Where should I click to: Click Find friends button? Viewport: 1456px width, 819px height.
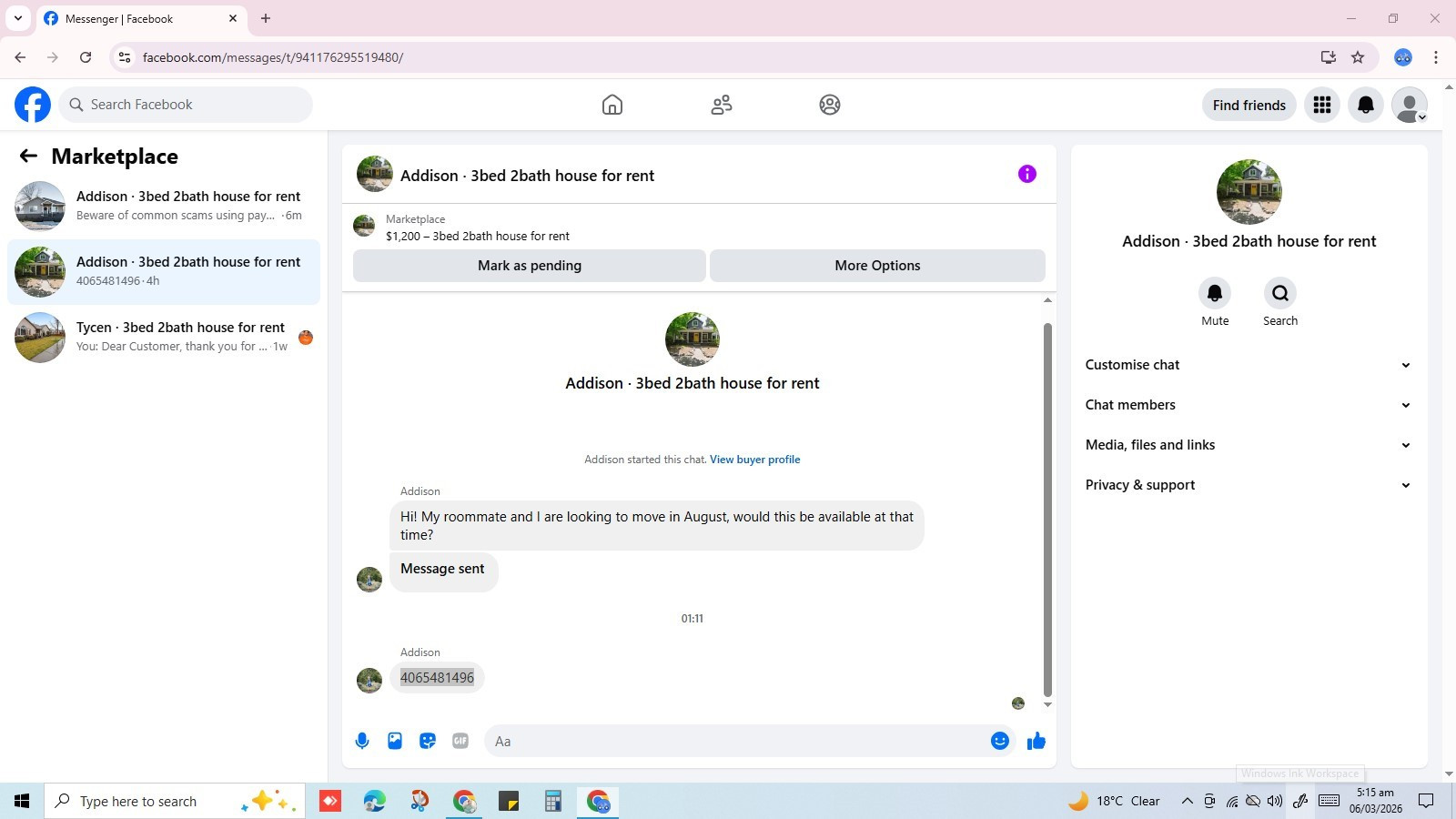coord(1249,105)
